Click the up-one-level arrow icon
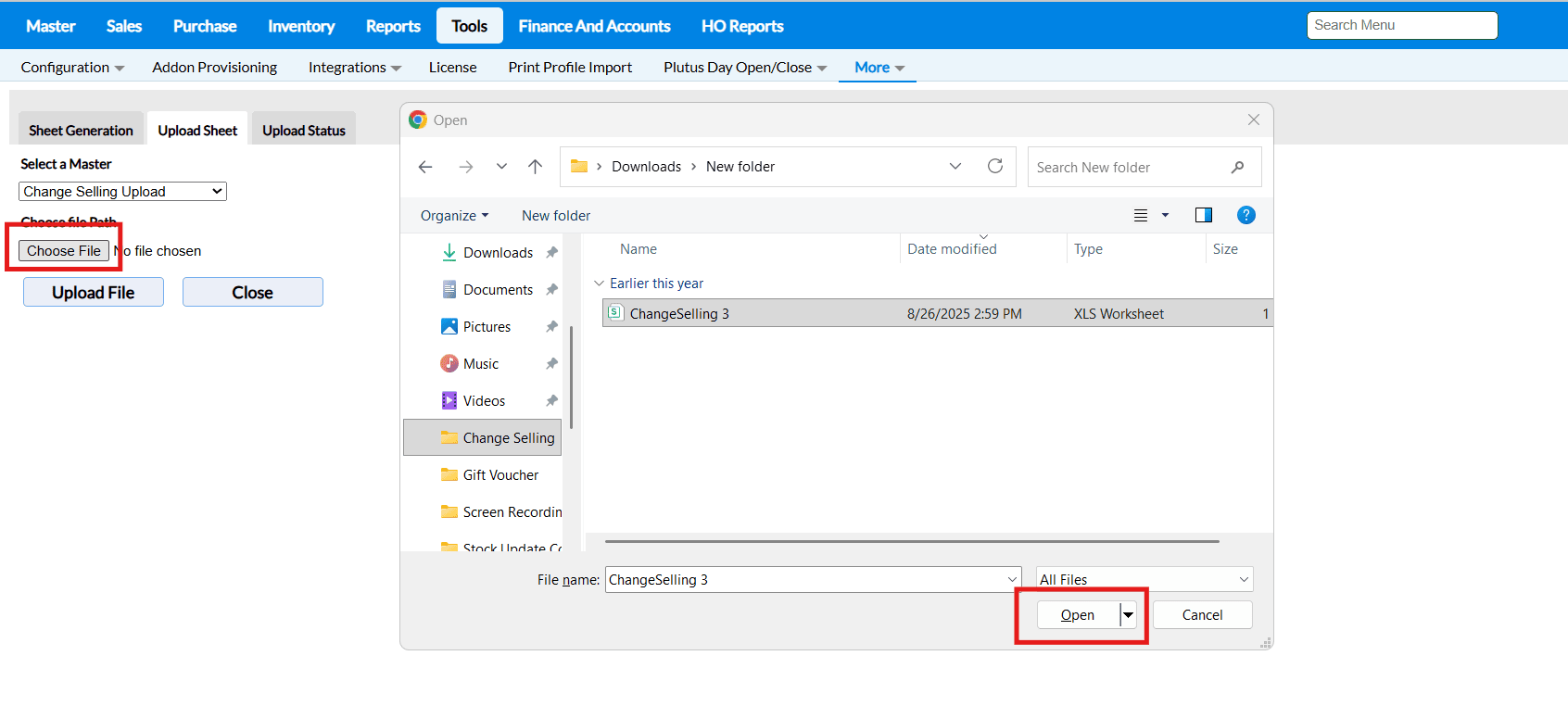The height and width of the screenshot is (706, 1568). coord(535,167)
